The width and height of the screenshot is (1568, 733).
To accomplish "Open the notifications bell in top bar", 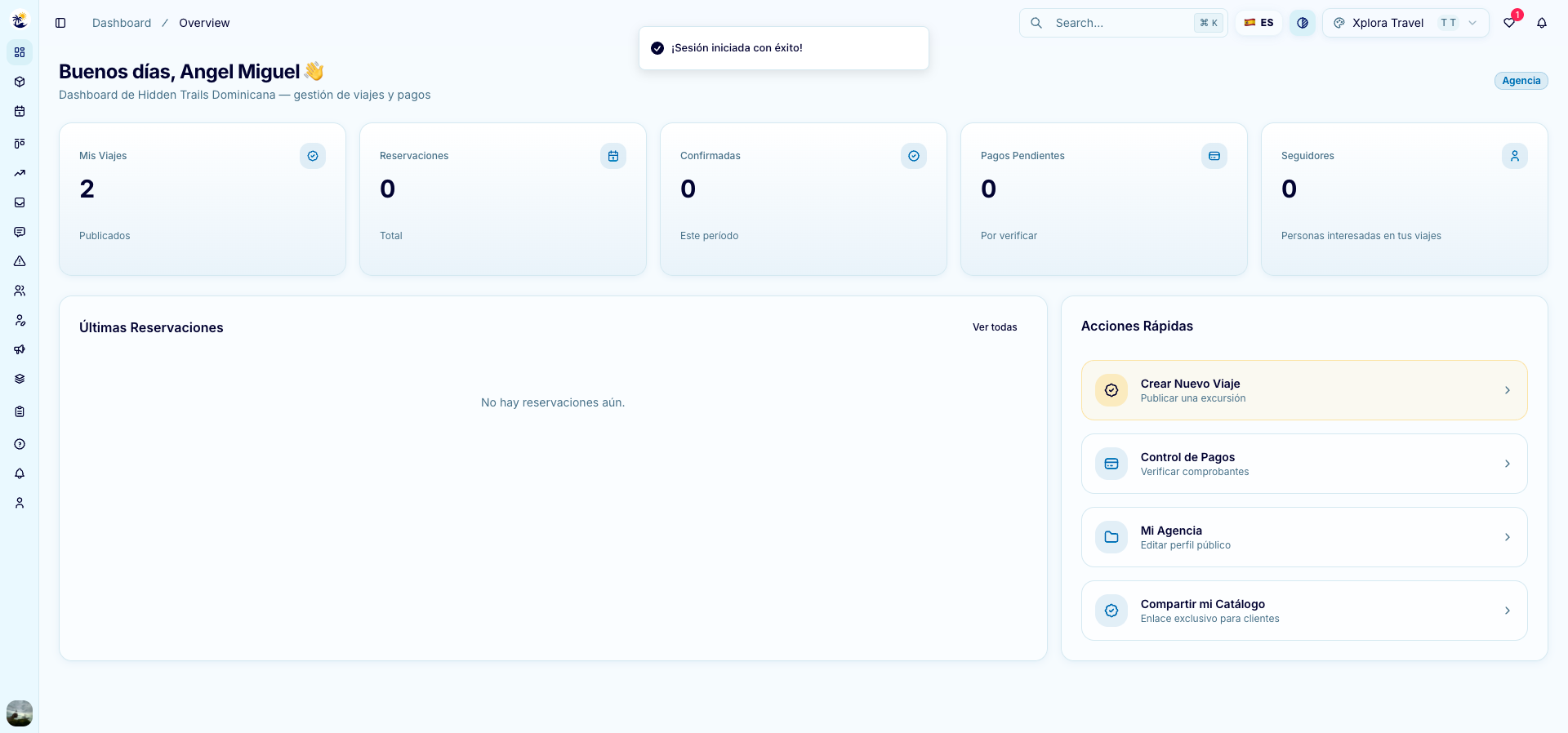I will pyautogui.click(x=1542, y=23).
